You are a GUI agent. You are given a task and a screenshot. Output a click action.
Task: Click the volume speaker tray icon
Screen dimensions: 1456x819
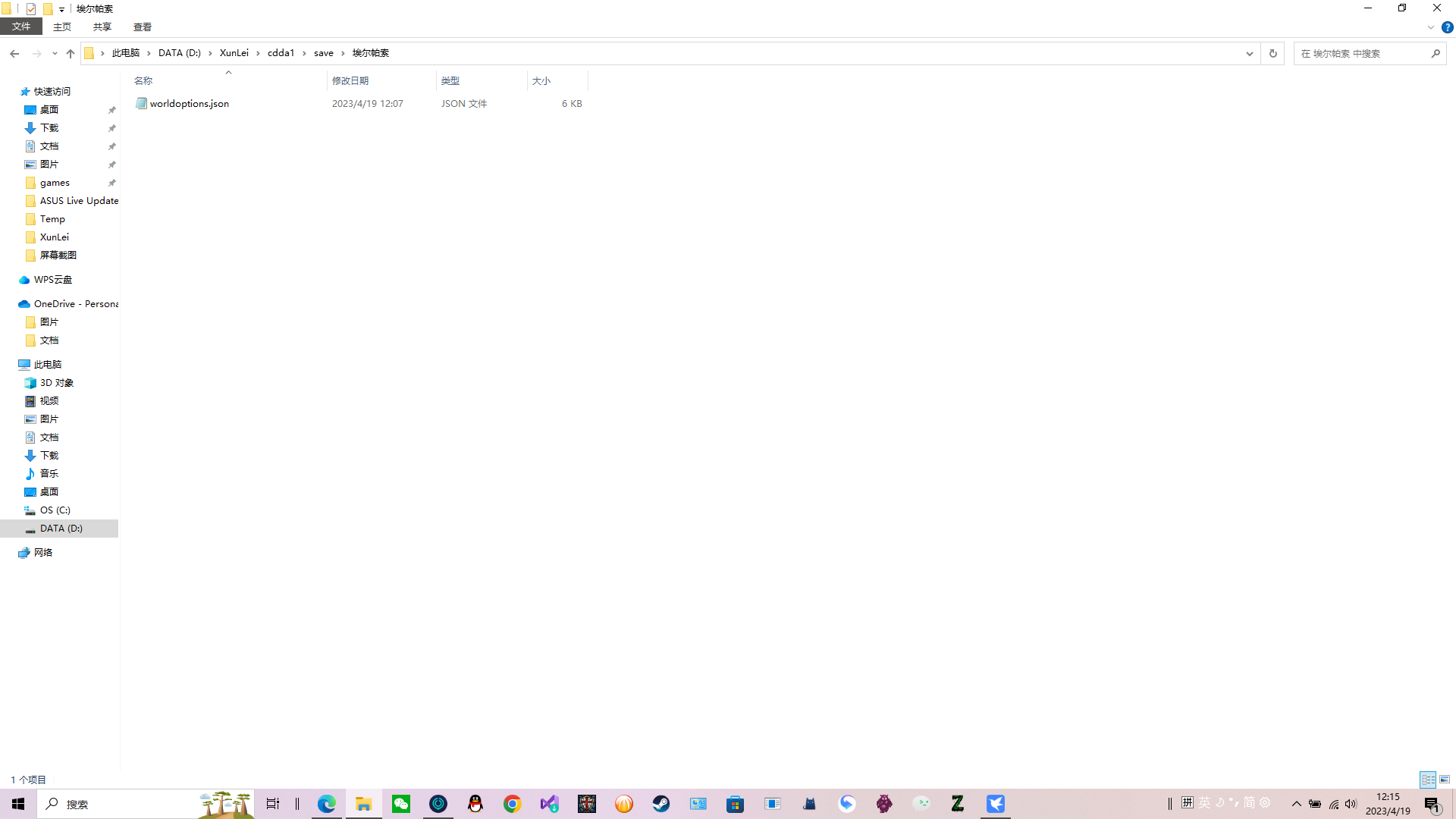[x=1351, y=804]
